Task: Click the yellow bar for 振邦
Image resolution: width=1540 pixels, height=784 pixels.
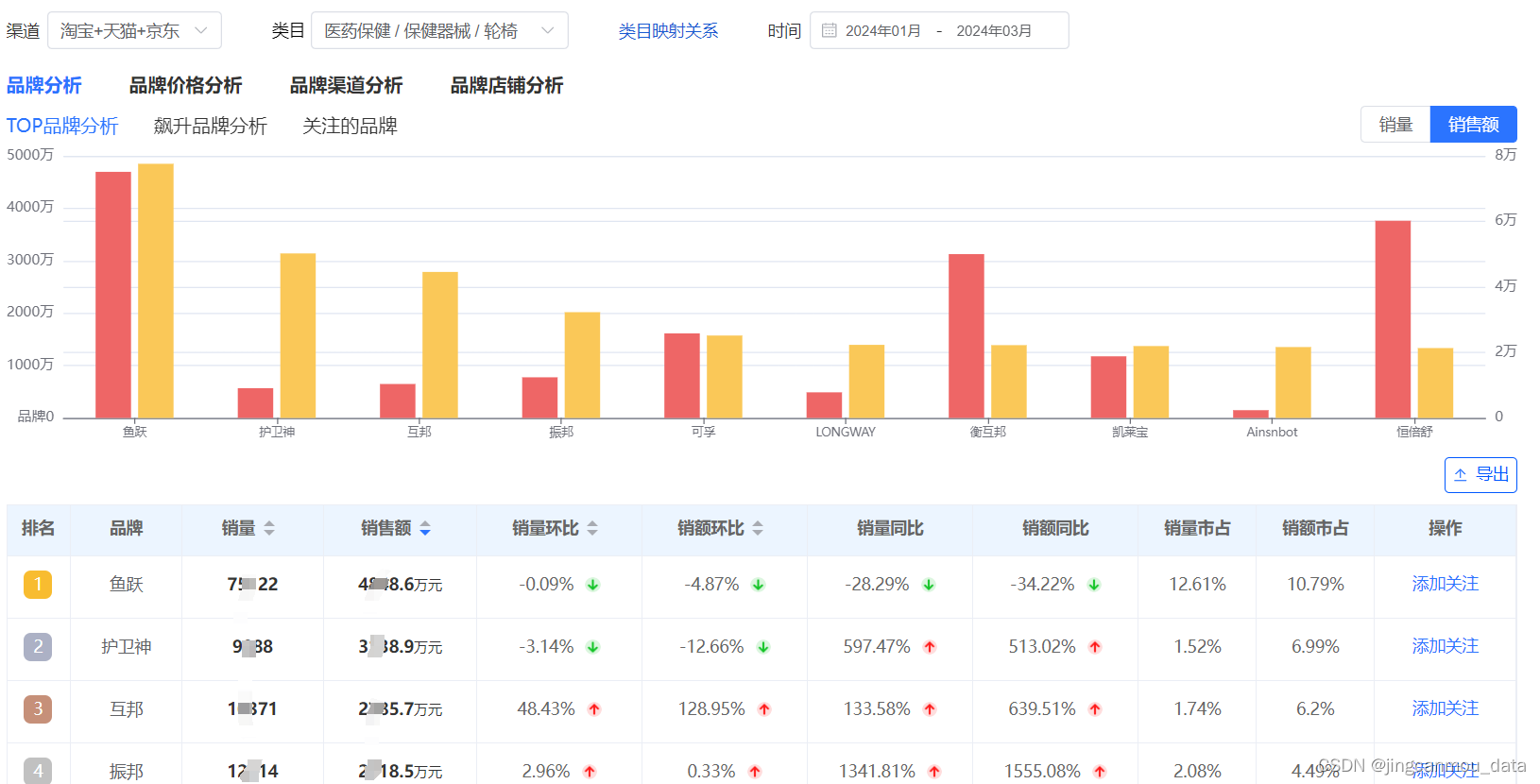Action: pyautogui.click(x=582, y=365)
